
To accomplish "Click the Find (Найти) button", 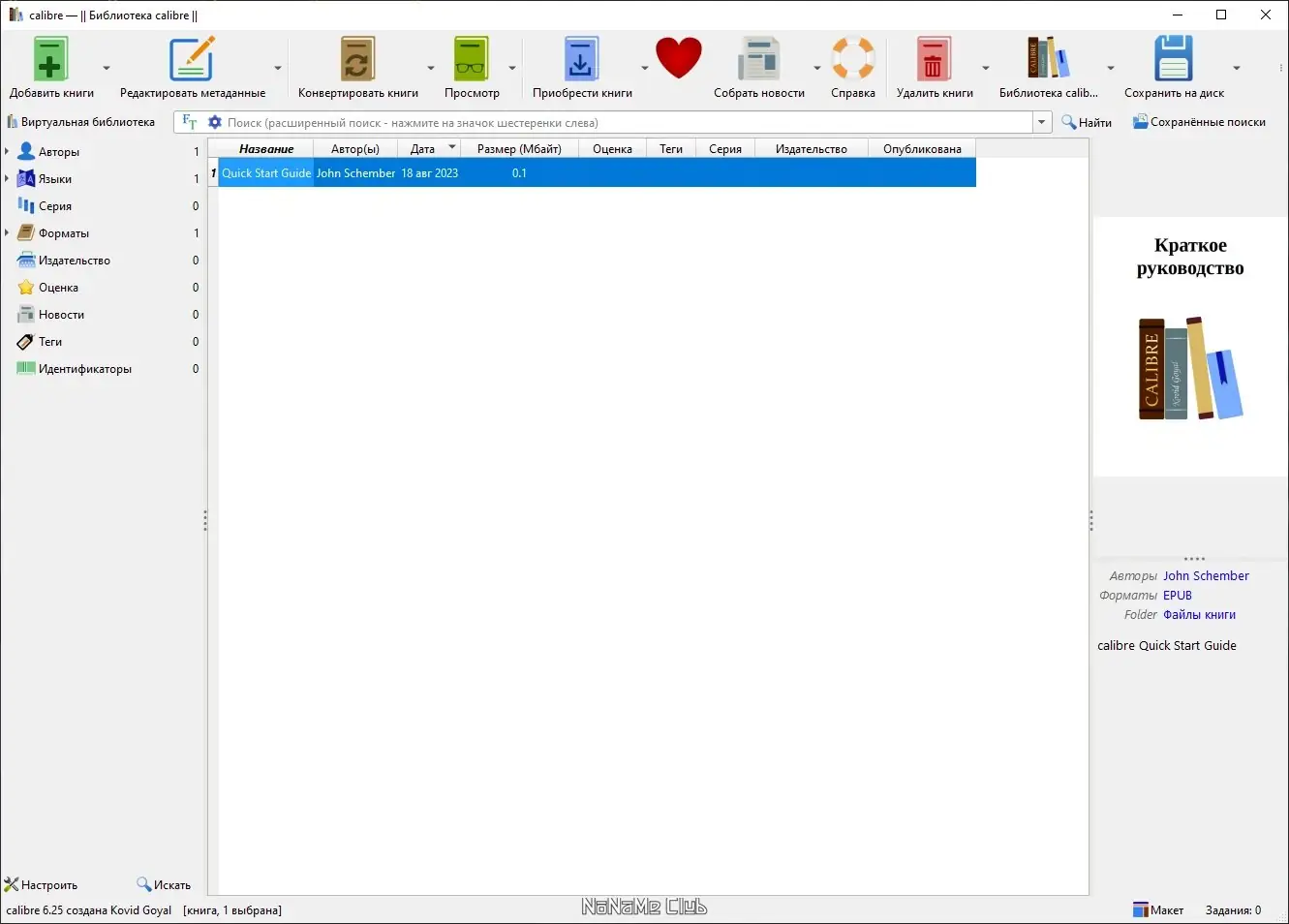I will [1087, 122].
